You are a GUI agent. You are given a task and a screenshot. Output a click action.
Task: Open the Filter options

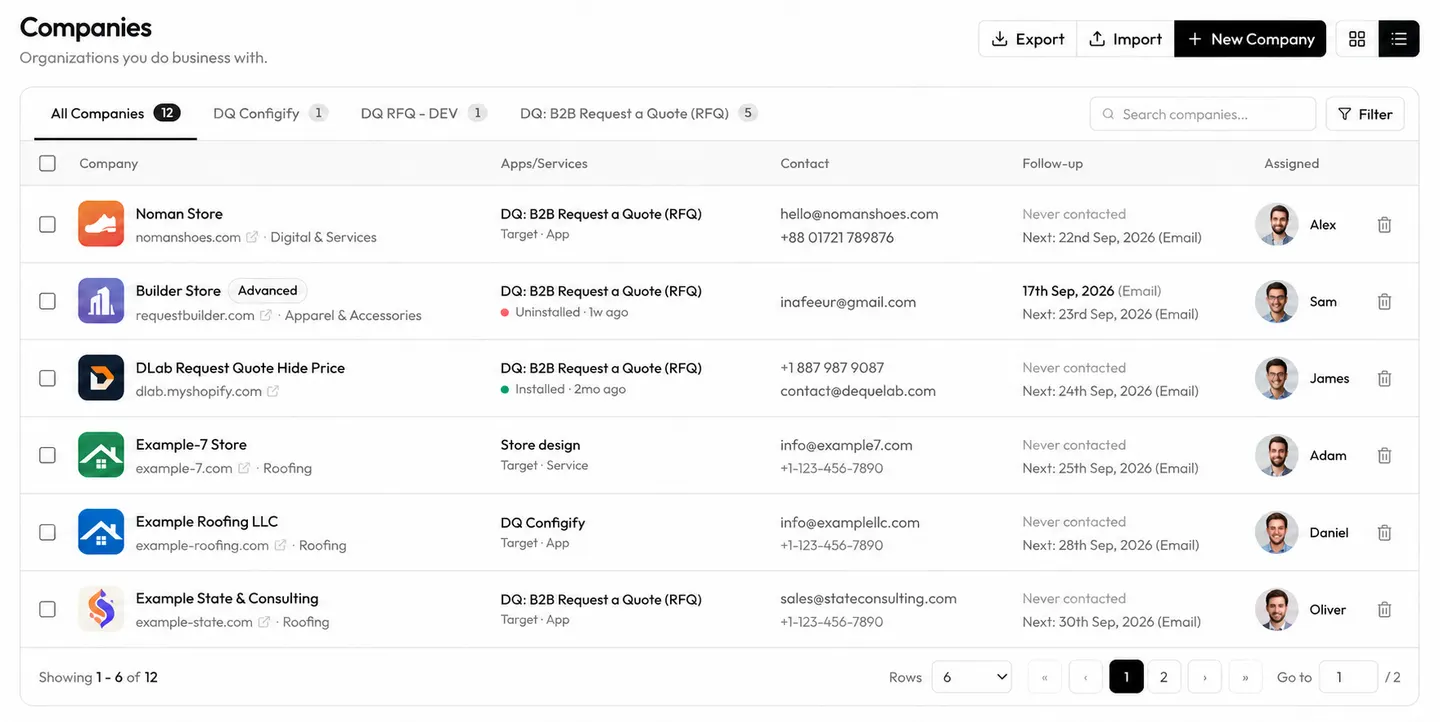(1365, 114)
